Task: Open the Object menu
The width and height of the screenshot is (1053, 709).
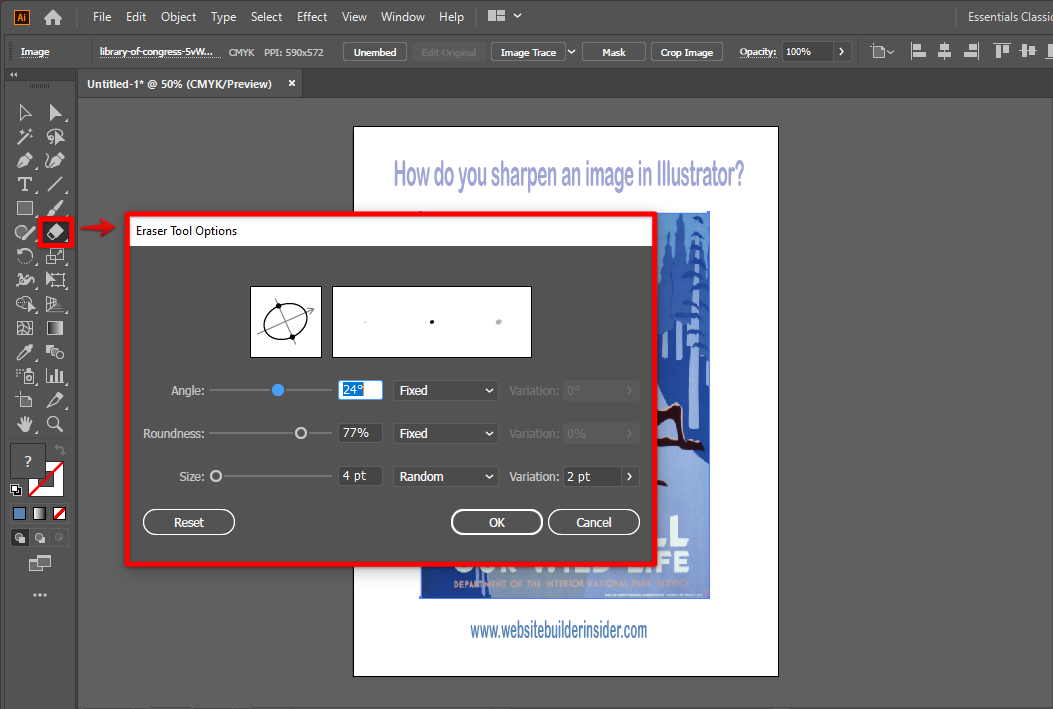Action: 179,17
